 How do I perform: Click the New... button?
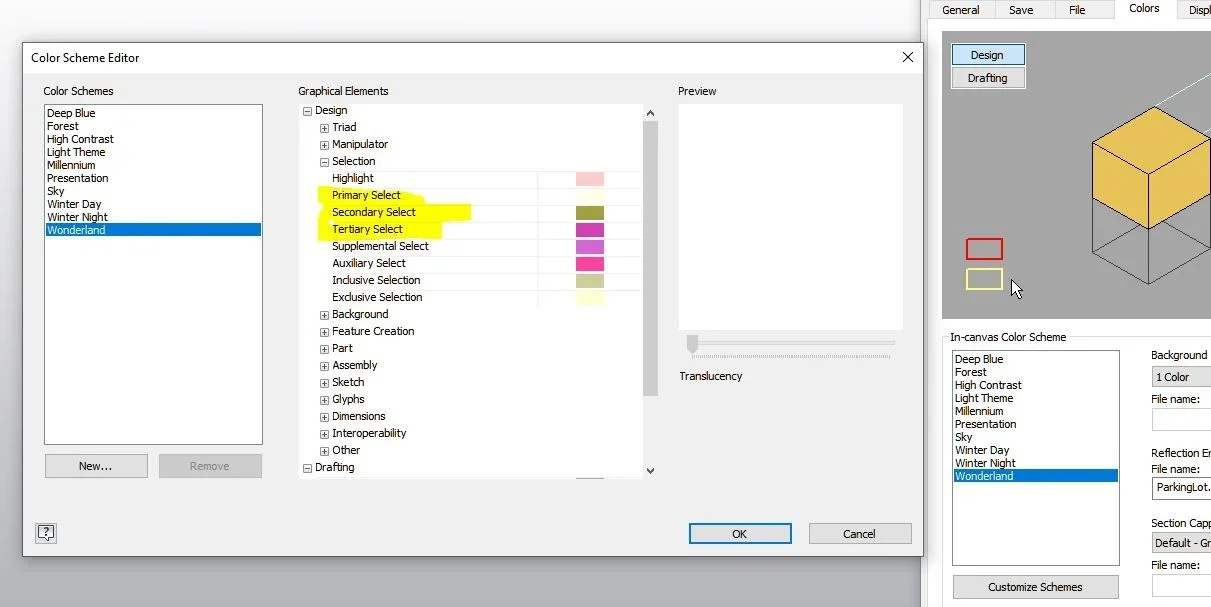(96, 466)
